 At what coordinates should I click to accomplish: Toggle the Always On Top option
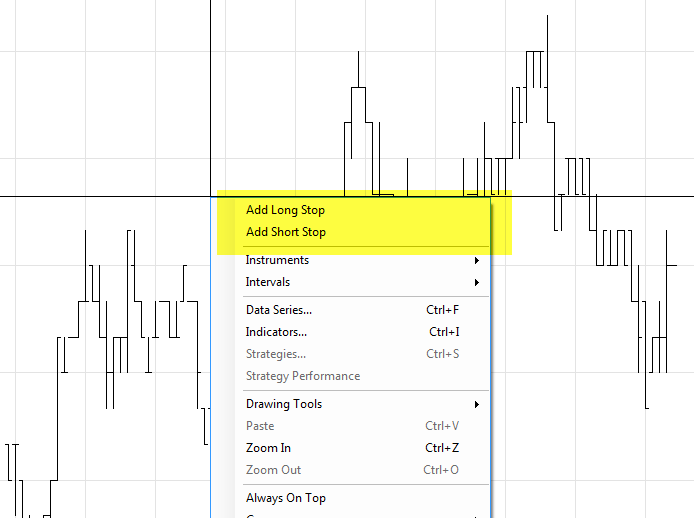point(286,498)
